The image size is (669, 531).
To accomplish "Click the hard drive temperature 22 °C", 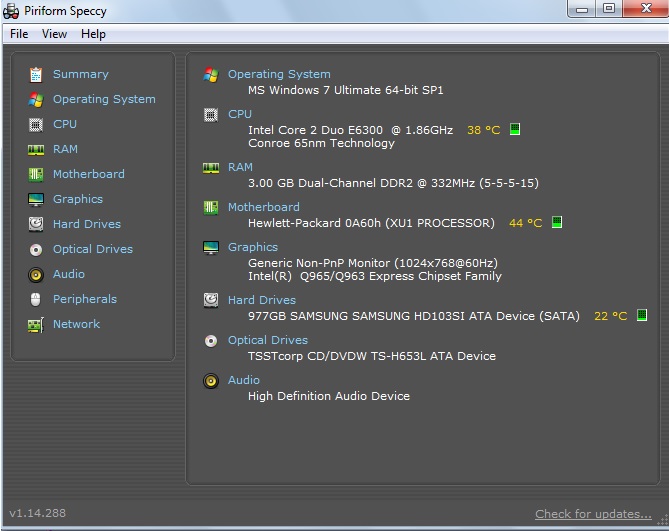I will (611, 316).
